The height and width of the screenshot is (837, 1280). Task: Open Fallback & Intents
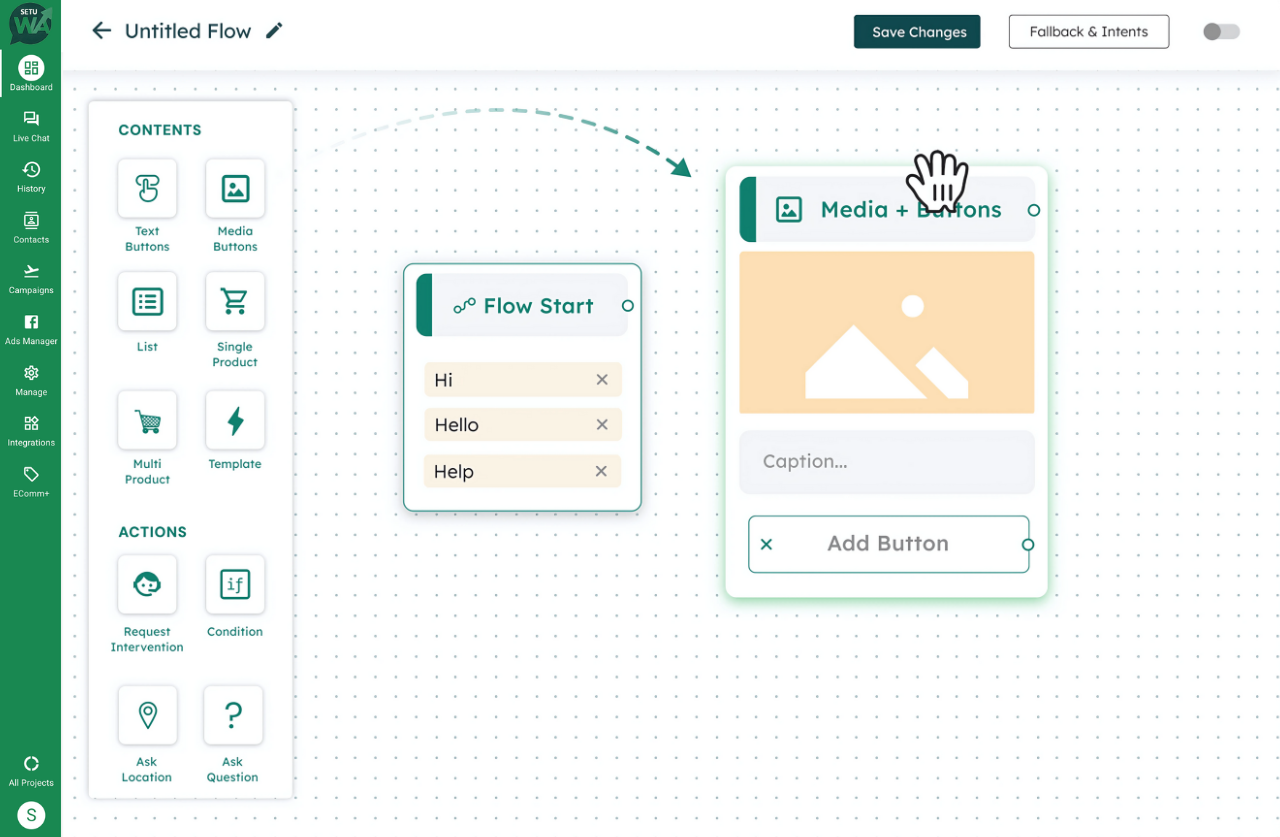(1089, 31)
